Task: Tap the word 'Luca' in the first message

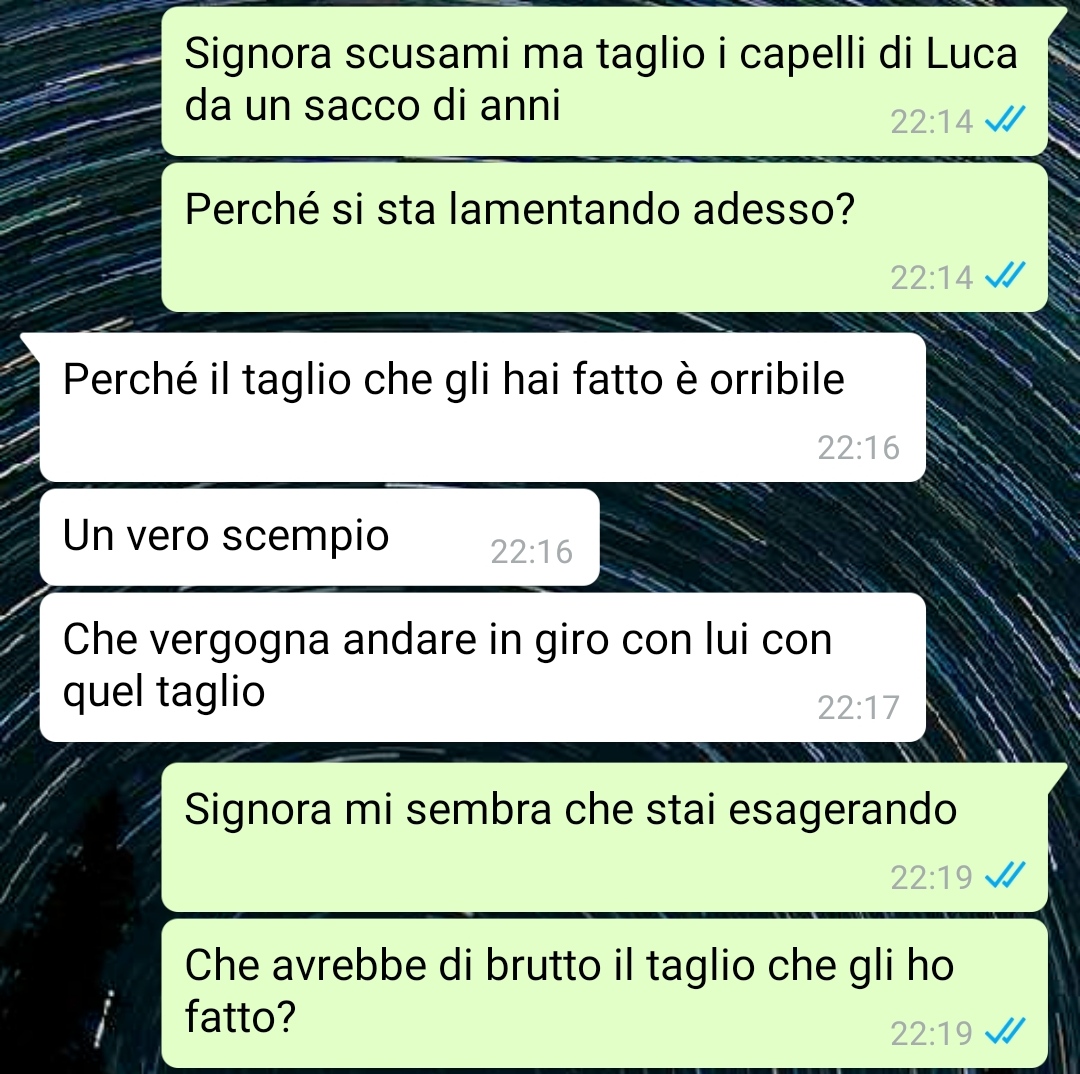Action: point(971,54)
